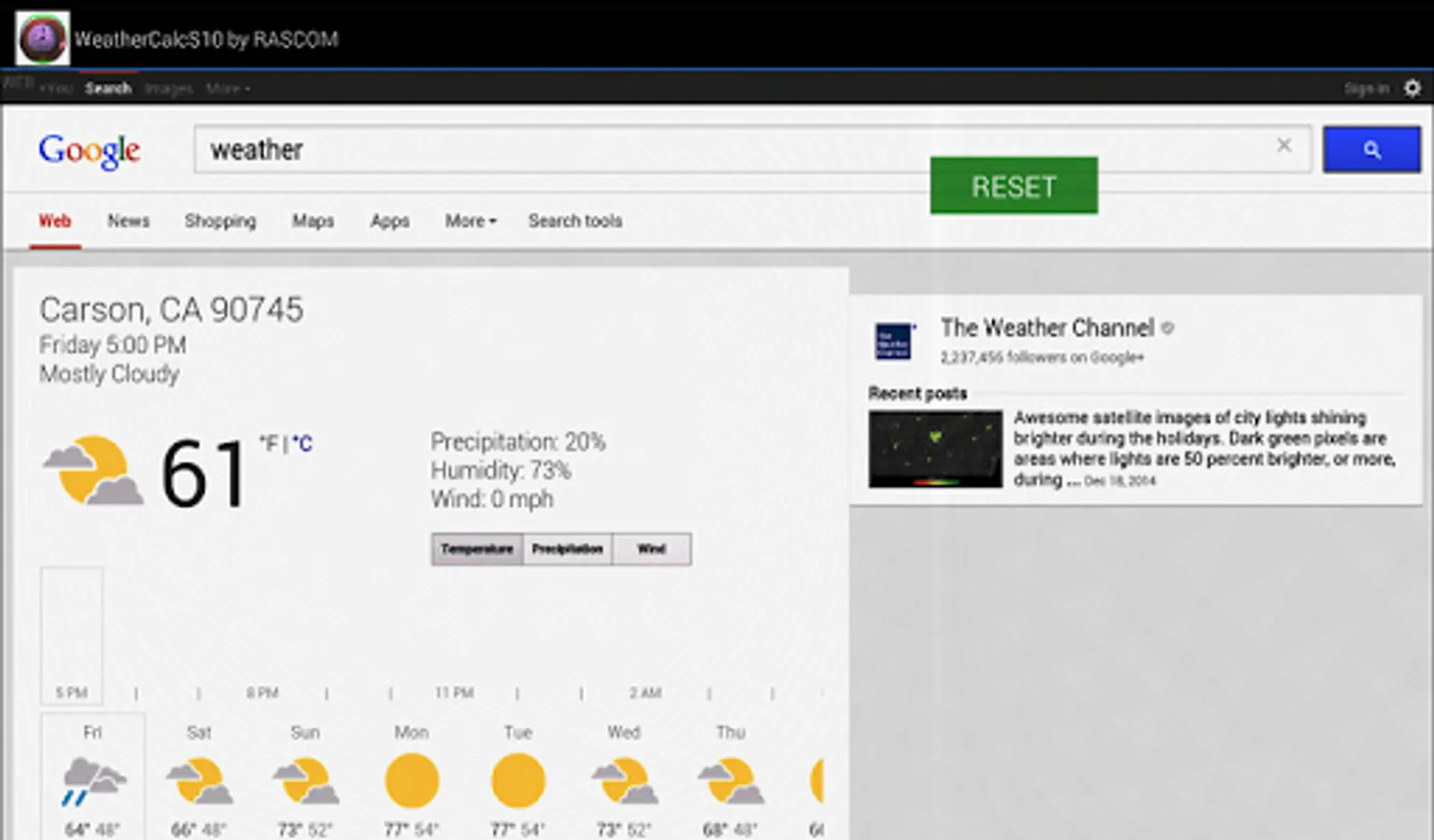Click the Fri day label
The height and width of the screenshot is (840, 1434).
click(92, 733)
